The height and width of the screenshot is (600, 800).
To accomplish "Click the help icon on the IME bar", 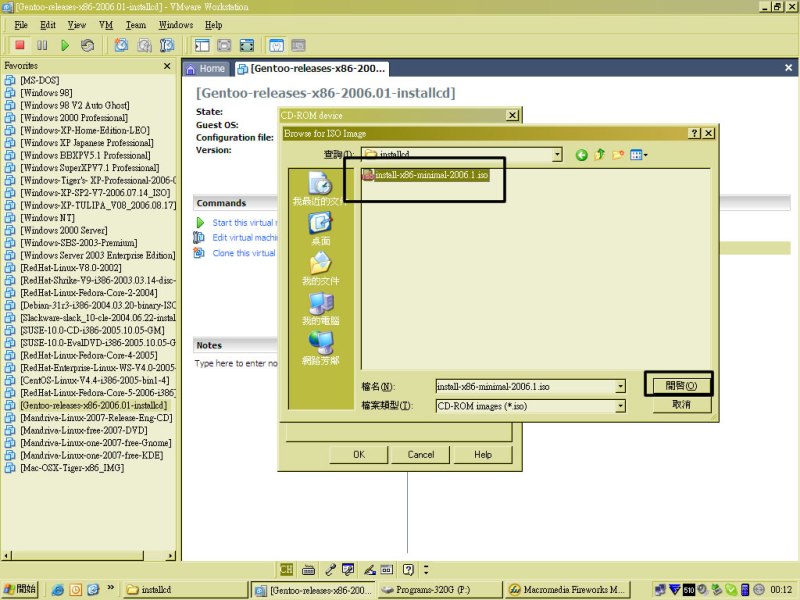I will (x=408, y=569).
